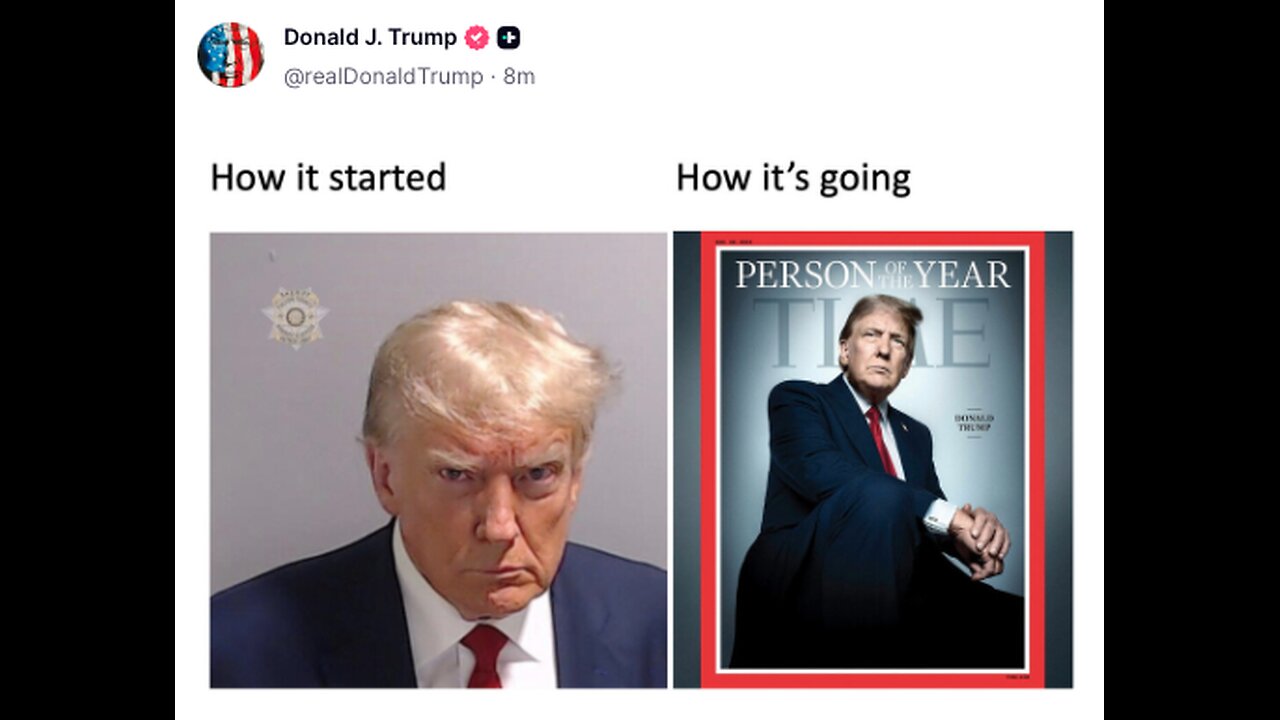
Task: Select the How it started caption
Action: [328, 177]
